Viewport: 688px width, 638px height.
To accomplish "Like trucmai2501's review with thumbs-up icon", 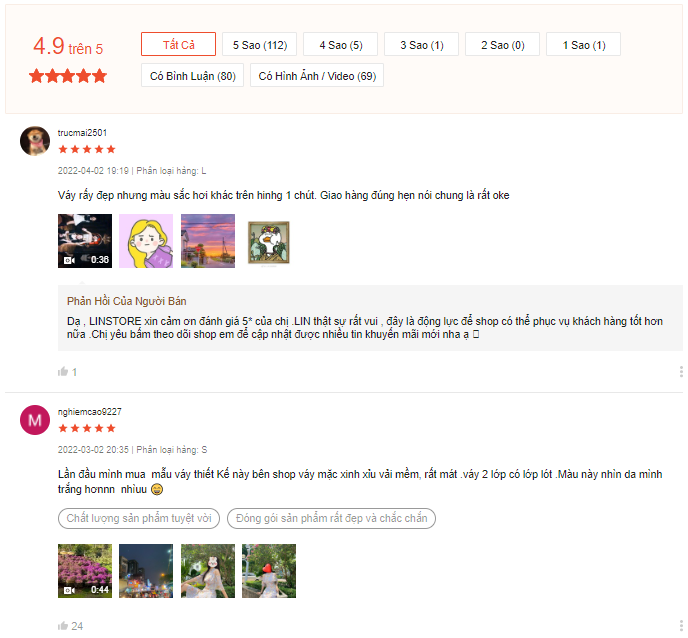I will pyautogui.click(x=63, y=372).
